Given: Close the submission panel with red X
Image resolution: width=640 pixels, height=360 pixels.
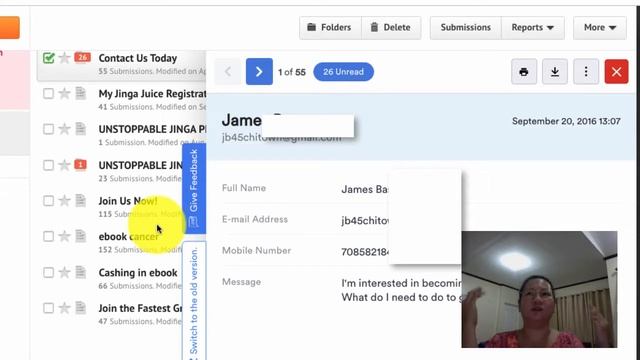Looking at the screenshot, I should coord(616,72).
